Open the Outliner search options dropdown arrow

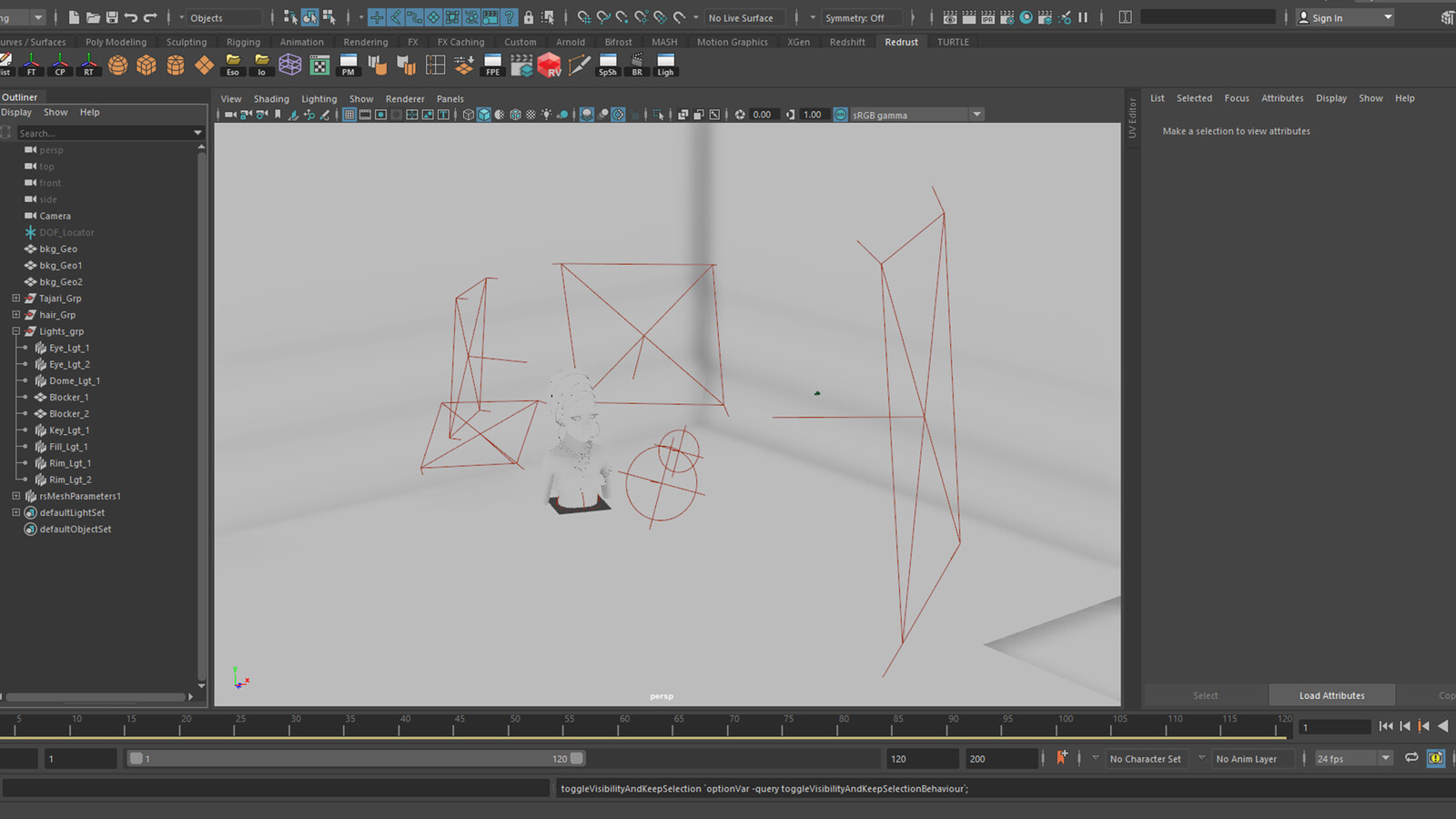point(197,133)
